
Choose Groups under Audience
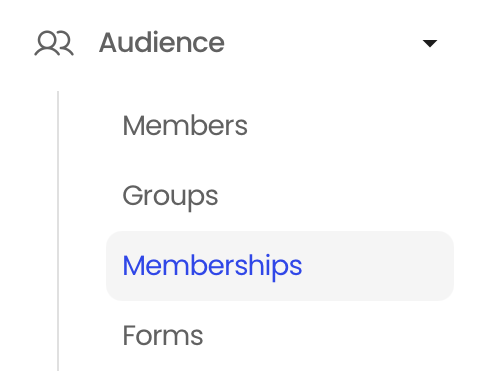pyautogui.click(x=170, y=196)
